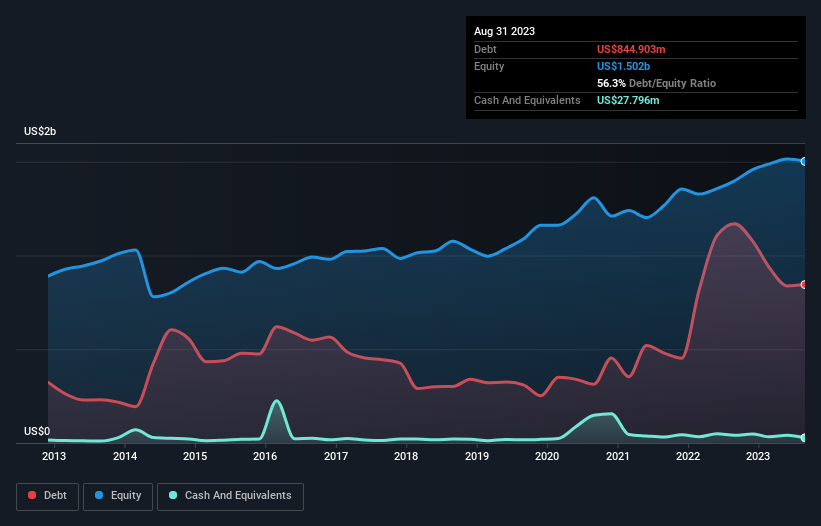Click the 2016 cash spike peak
The width and height of the screenshot is (821, 526).
tap(276, 401)
